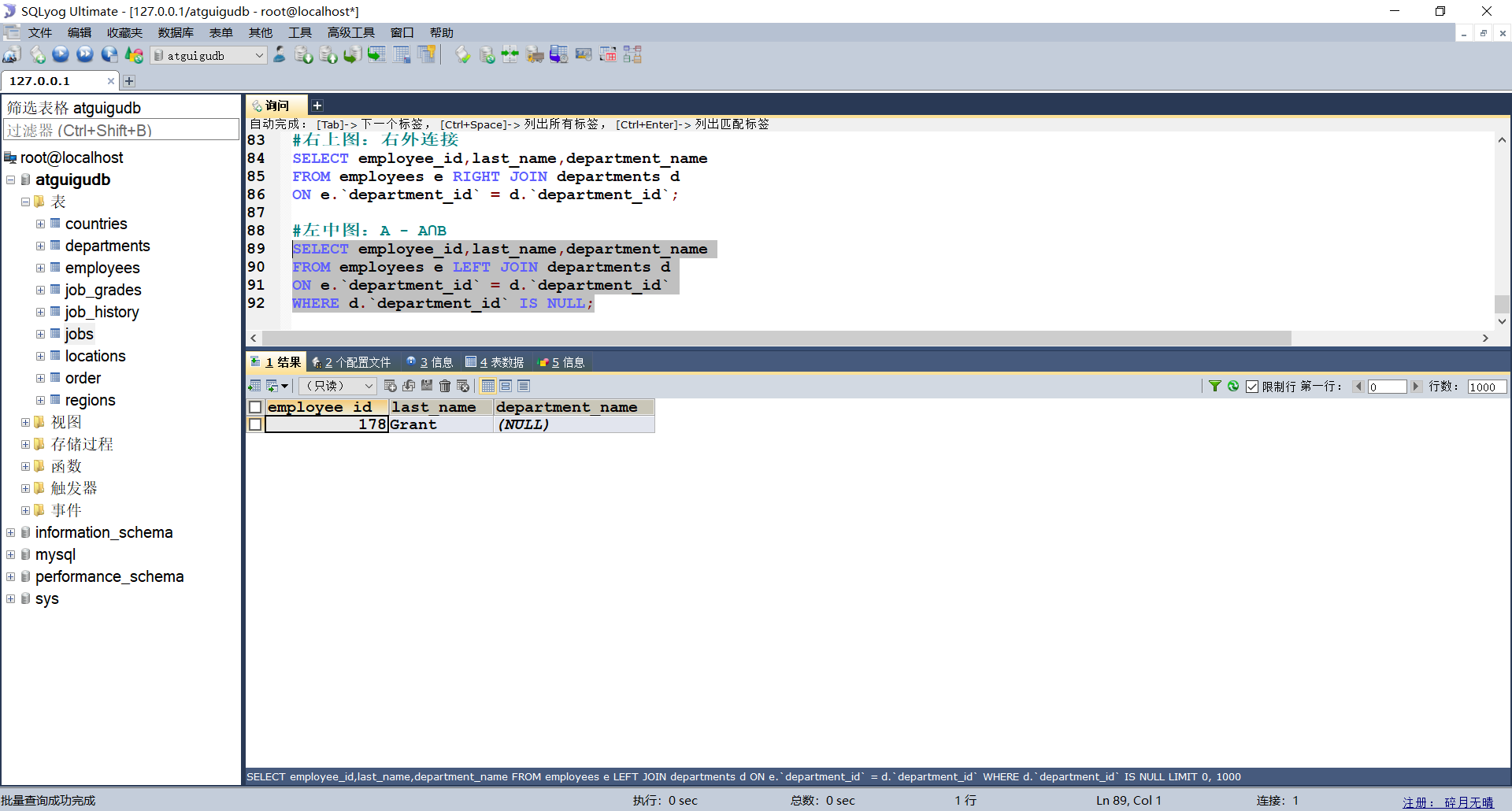Open the Help menu (帮助)
This screenshot has width=1512, height=811.
click(442, 32)
